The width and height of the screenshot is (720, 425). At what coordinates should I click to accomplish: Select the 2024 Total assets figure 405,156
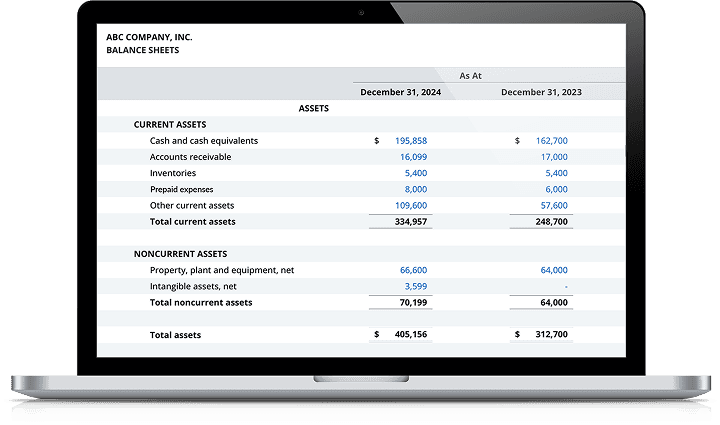(x=411, y=335)
